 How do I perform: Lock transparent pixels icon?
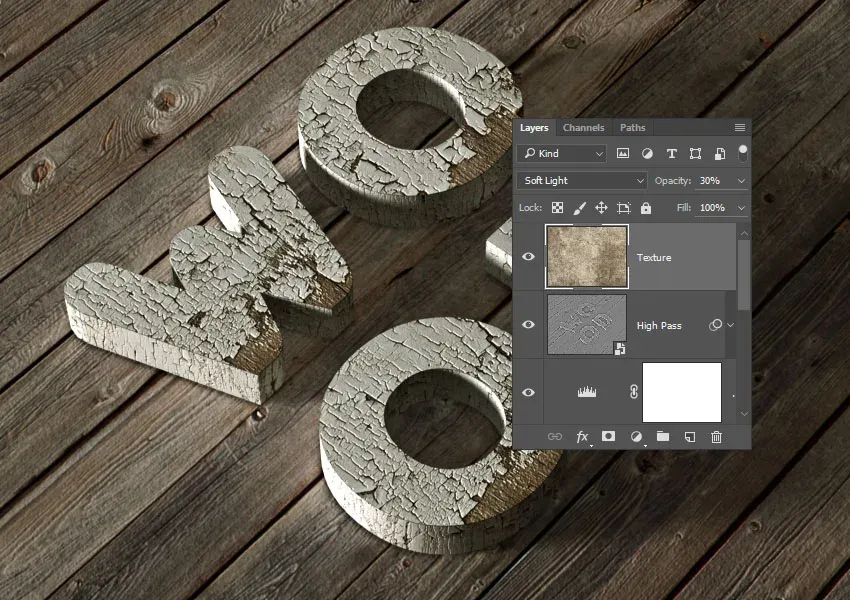pyautogui.click(x=557, y=208)
